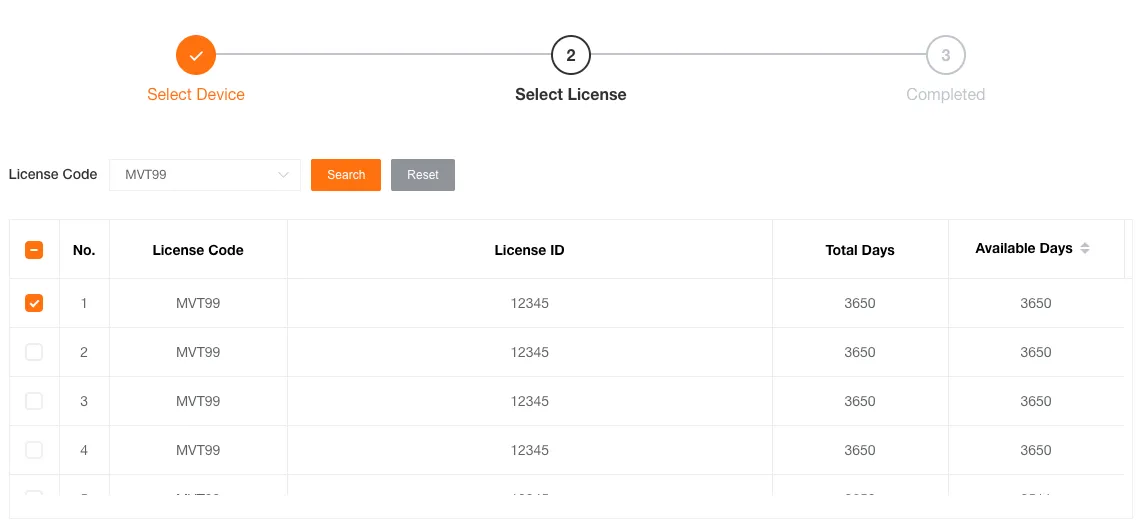Click the Completed step label
Viewport: 1145px width, 528px height.
[945, 94]
